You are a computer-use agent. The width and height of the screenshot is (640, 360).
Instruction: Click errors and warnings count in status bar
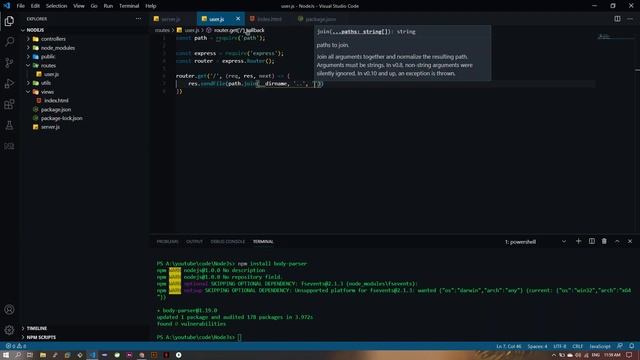click(16, 346)
